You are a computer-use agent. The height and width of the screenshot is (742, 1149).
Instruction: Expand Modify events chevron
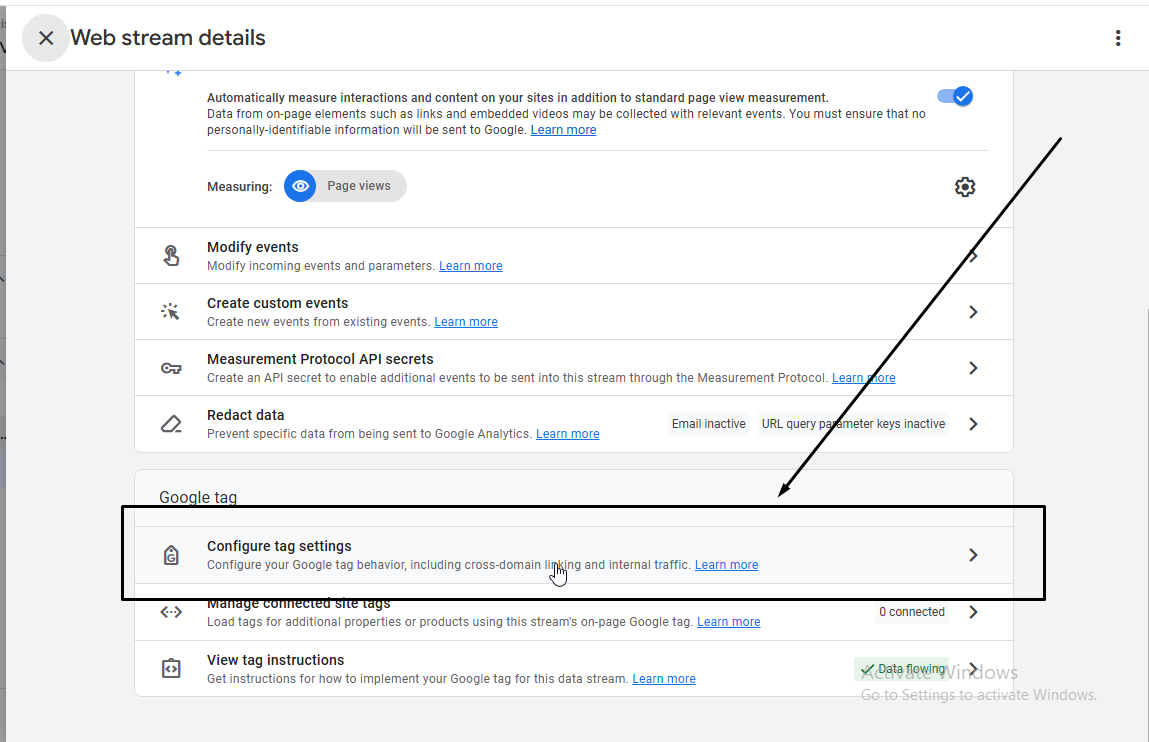click(x=973, y=256)
